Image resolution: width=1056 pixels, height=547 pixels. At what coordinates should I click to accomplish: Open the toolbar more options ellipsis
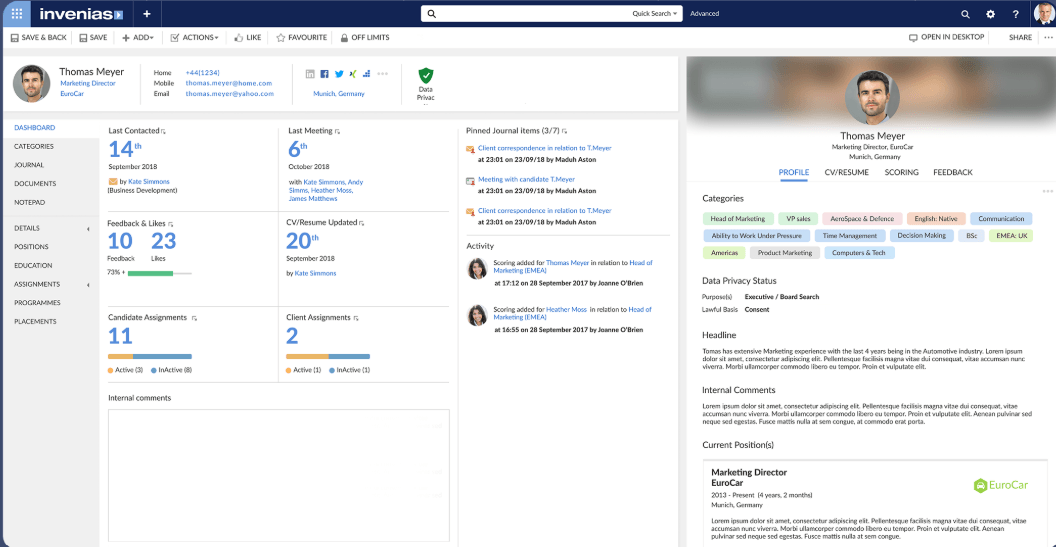click(1047, 38)
